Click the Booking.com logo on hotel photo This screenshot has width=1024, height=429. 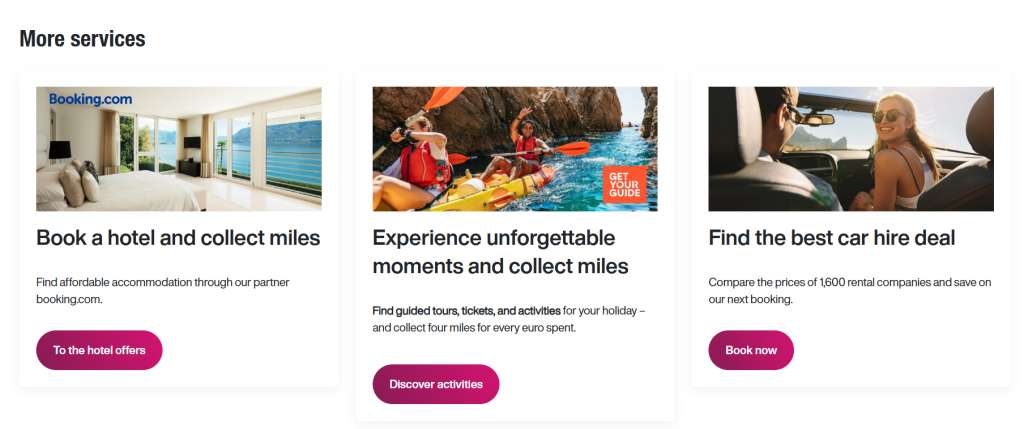(x=90, y=99)
